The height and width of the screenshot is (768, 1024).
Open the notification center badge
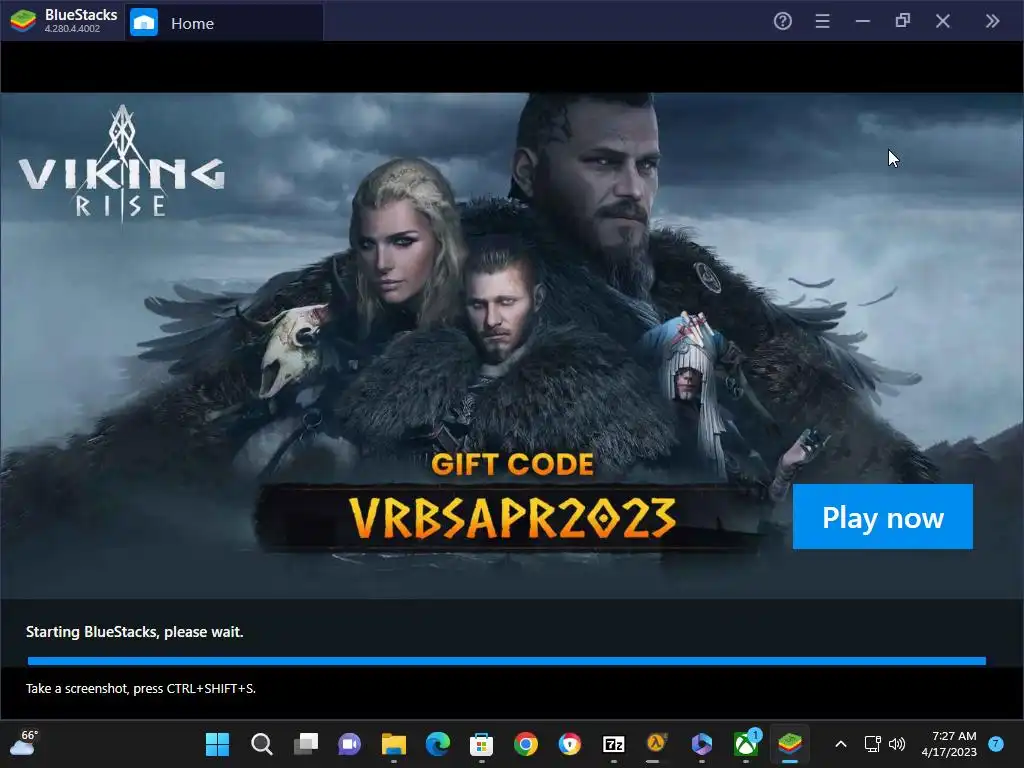point(995,744)
